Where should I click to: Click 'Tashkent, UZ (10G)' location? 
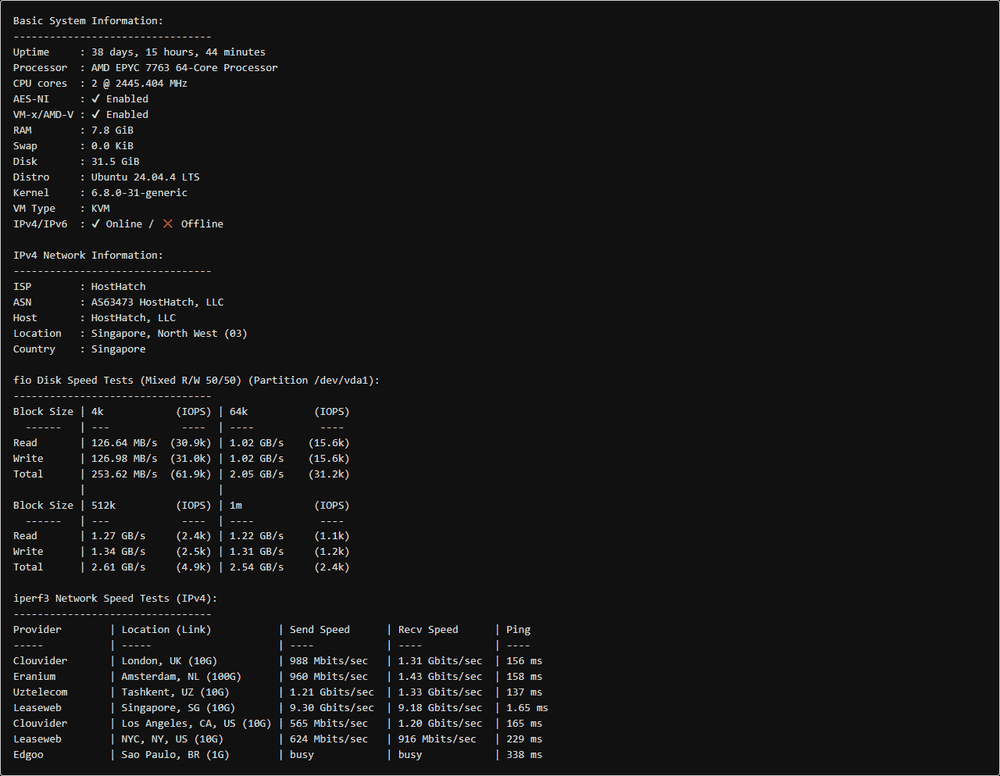coord(175,692)
